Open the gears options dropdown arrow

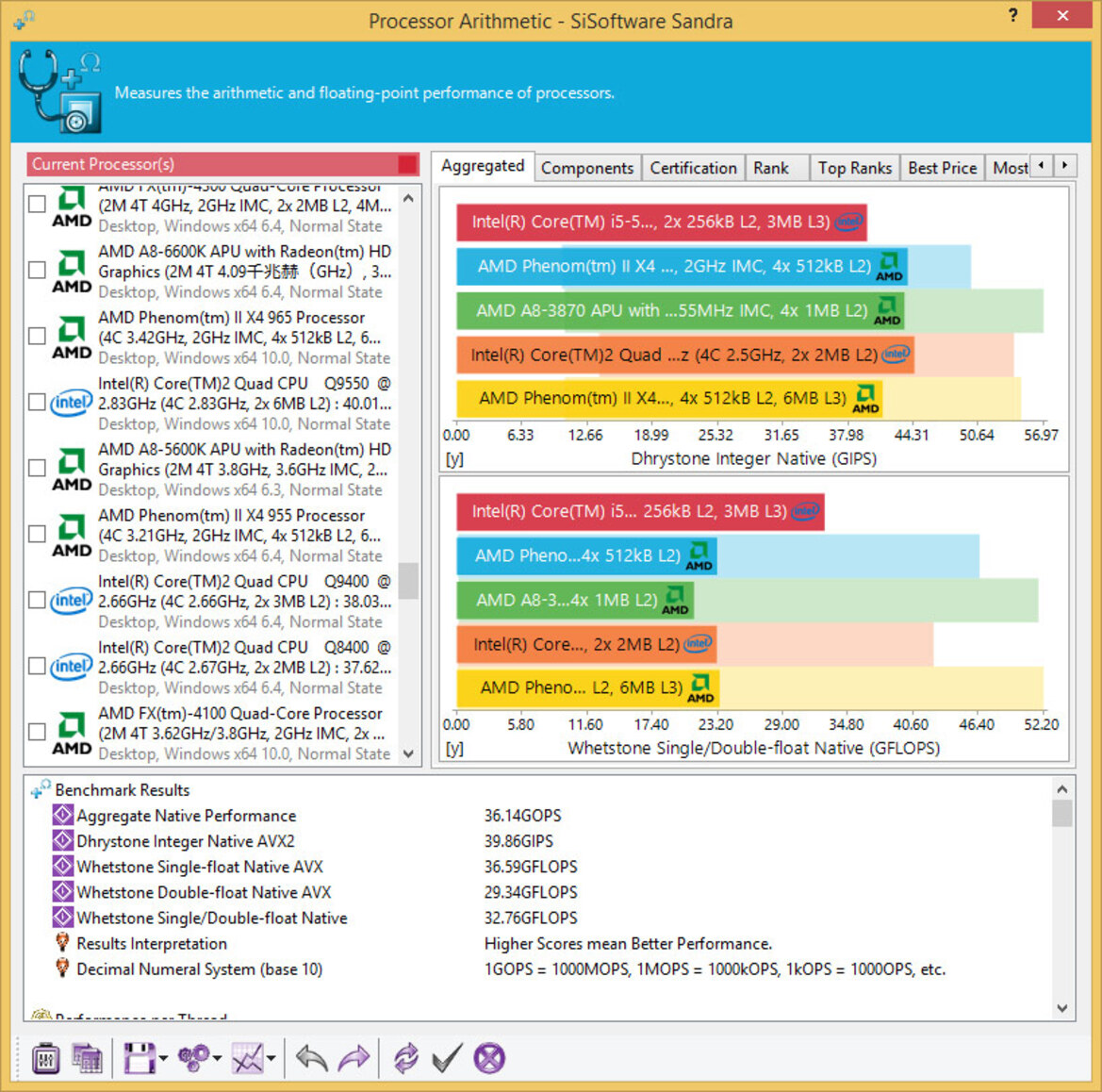click(217, 1058)
